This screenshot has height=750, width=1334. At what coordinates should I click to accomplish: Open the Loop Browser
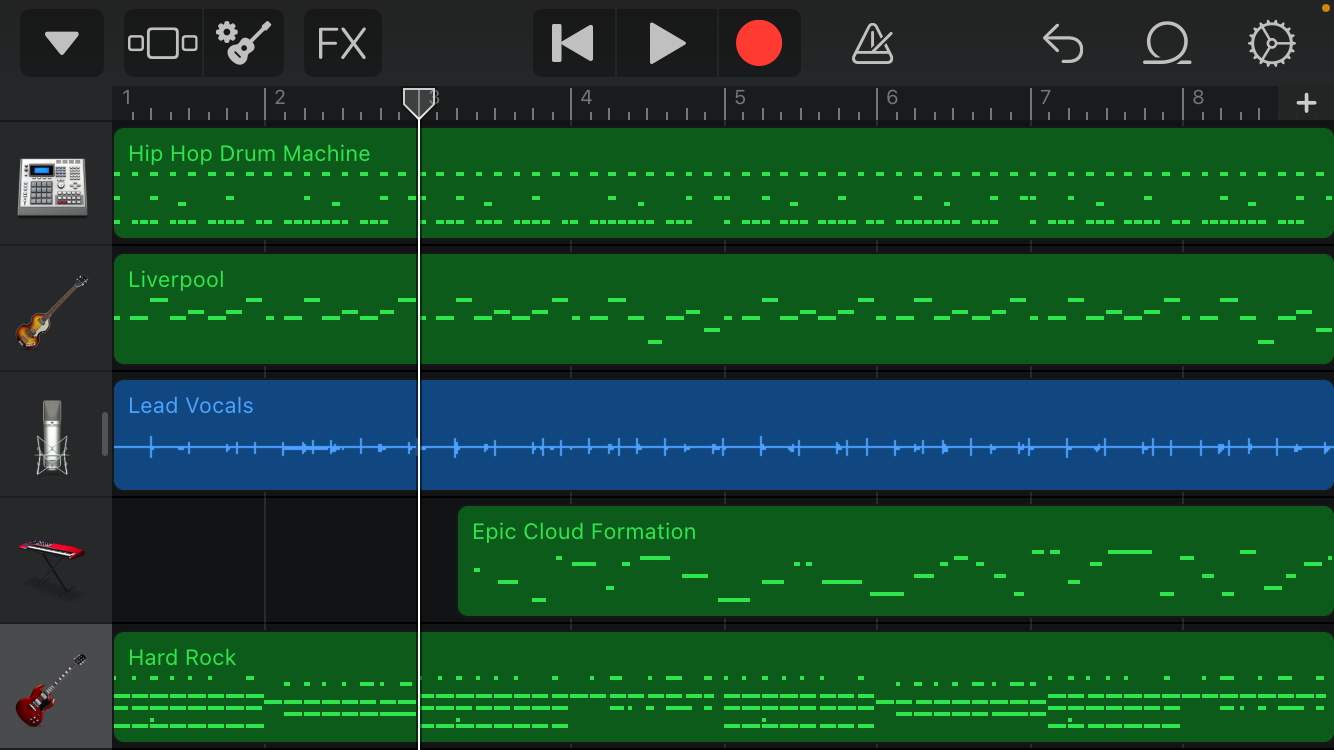(1166, 43)
